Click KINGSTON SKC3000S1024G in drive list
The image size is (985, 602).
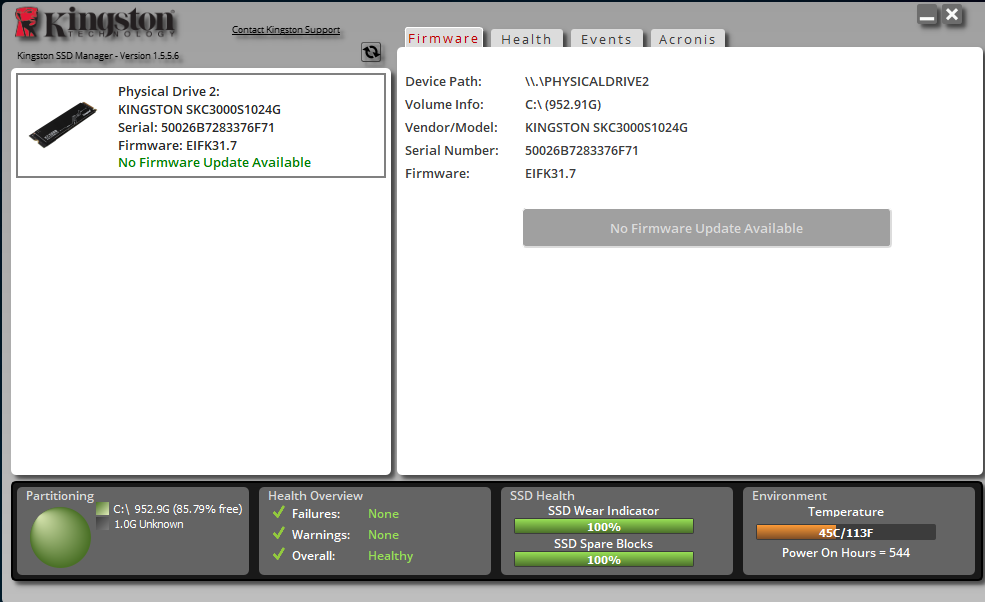coord(199,109)
